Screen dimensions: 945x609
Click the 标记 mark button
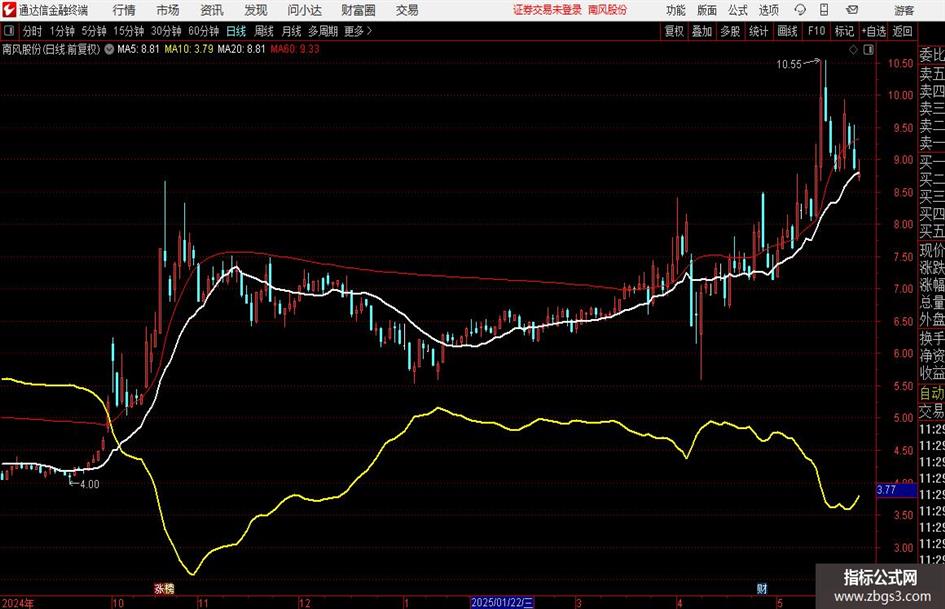click(x=844, y=31)
